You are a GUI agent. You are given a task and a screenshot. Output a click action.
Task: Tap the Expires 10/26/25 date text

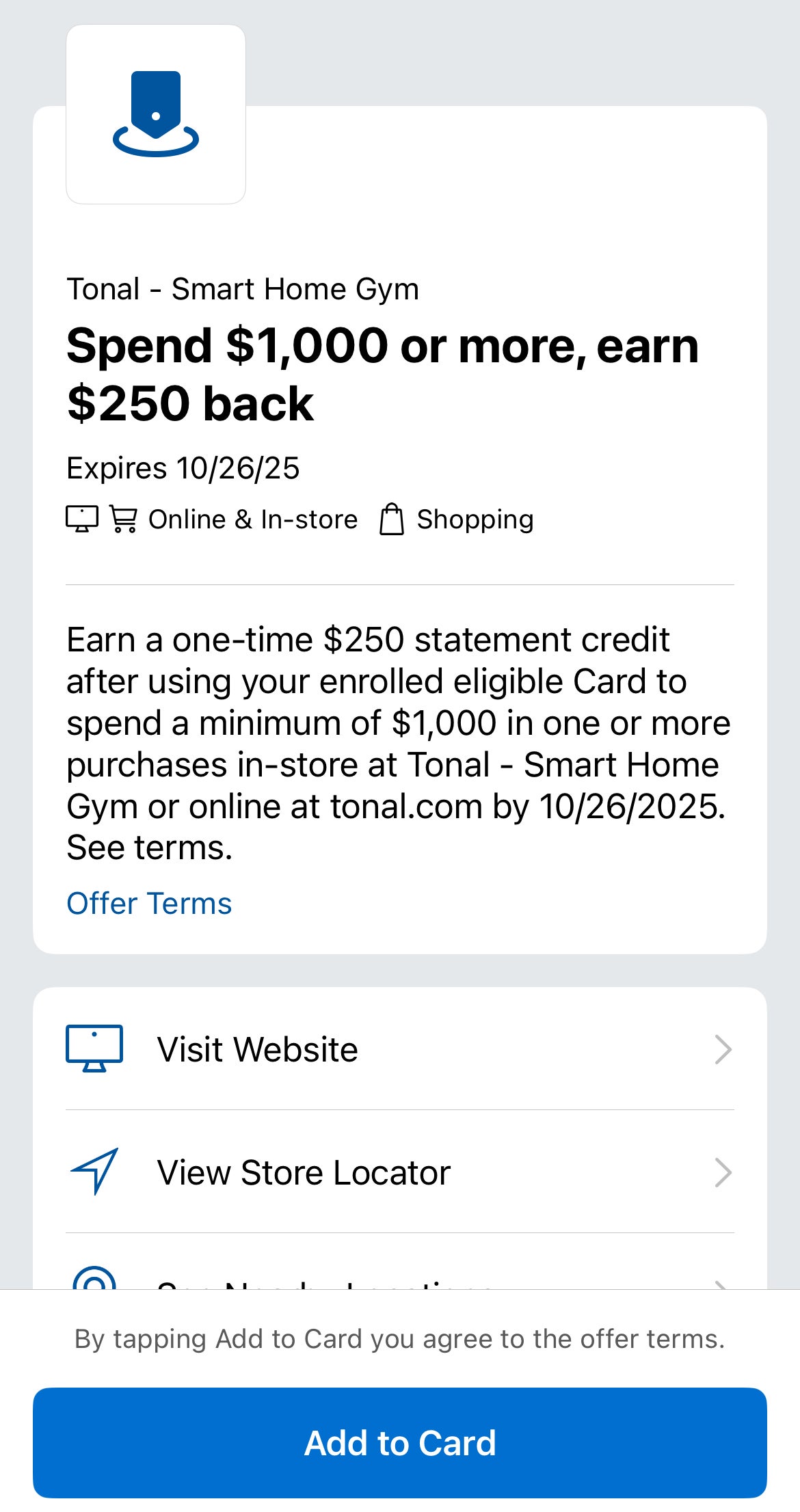pyautogui.click(x=183, y=468)
